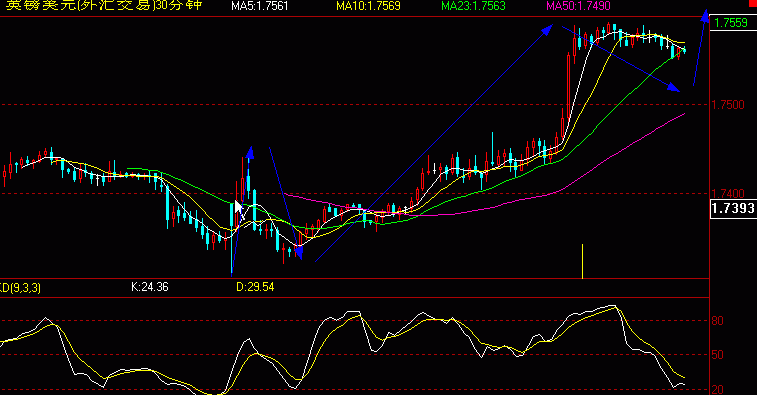Select the MA50:1.7490 indicator label
The height and width of the screenshot is (395, 757).
pos(578,6)
